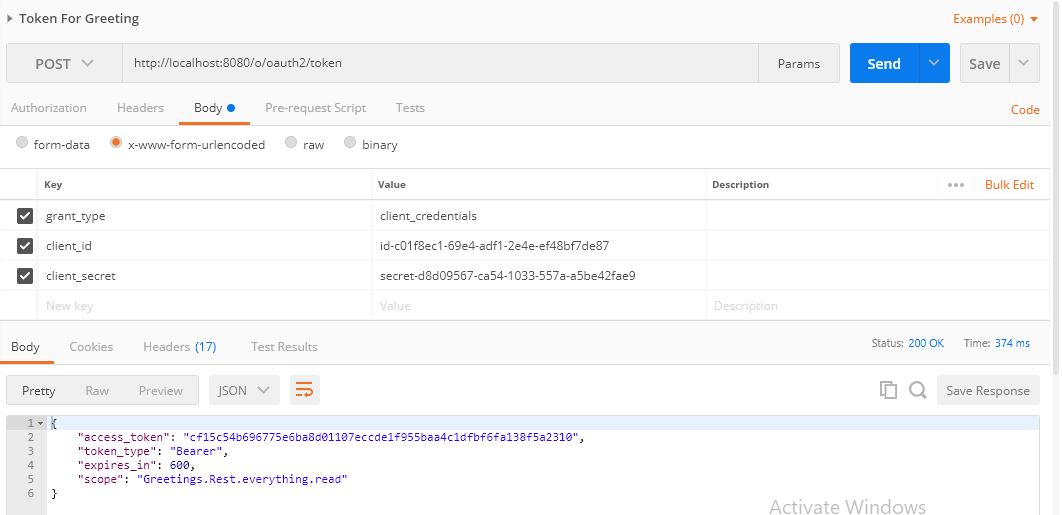Screen dimensions: 1062x515
Task: Switch to the Headers request tab
Action: (140, 108)
